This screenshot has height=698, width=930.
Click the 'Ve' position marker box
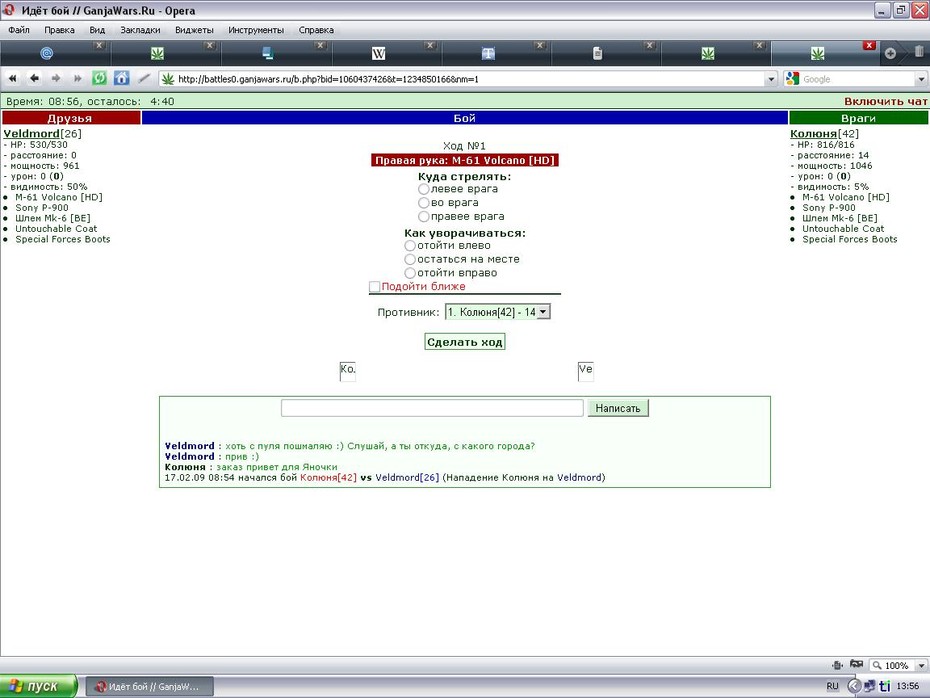[585, 371]
